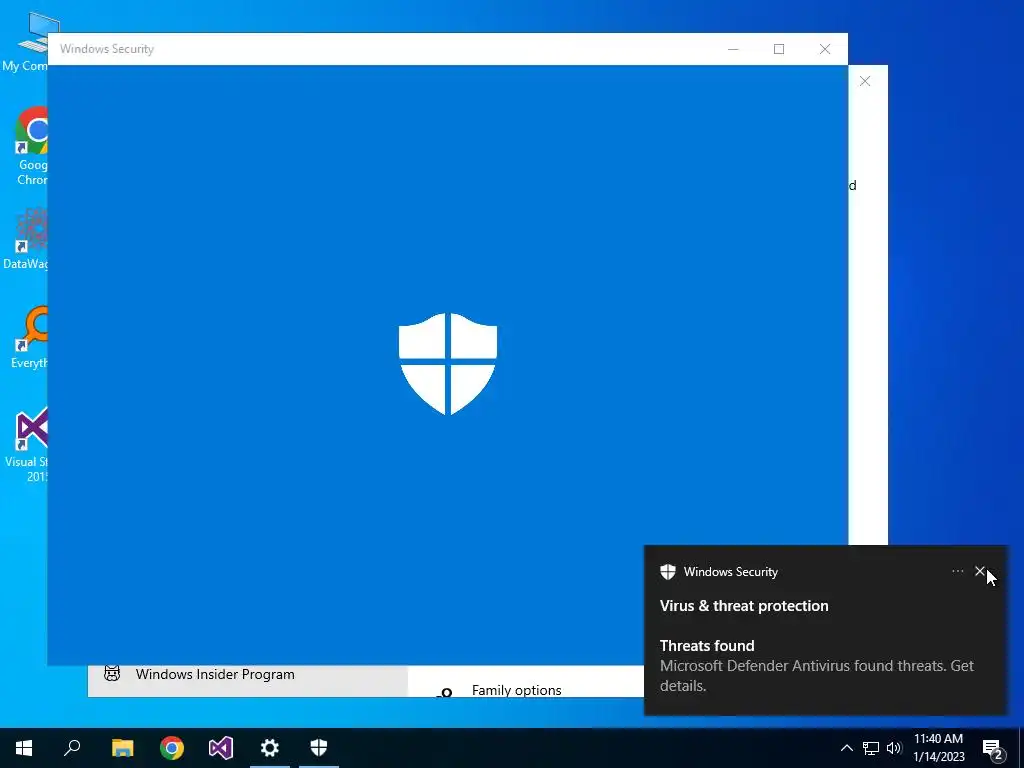1024x768 pixels.
Task: Switch to Settings gear taskbar icon
Action: tap(270, 748)
